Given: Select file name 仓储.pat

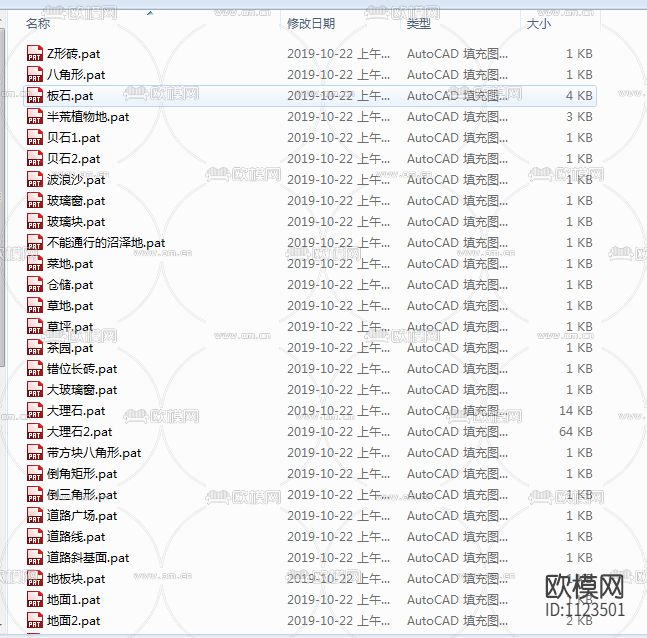Looking at the screenshot, I should 70,286.
